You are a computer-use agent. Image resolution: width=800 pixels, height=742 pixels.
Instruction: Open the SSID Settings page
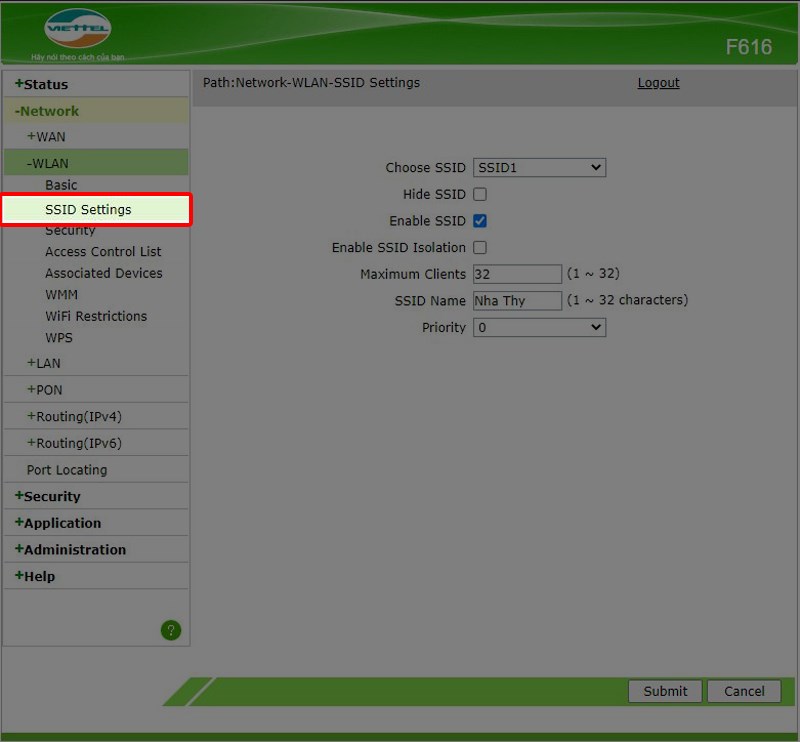tap(88, 210)
